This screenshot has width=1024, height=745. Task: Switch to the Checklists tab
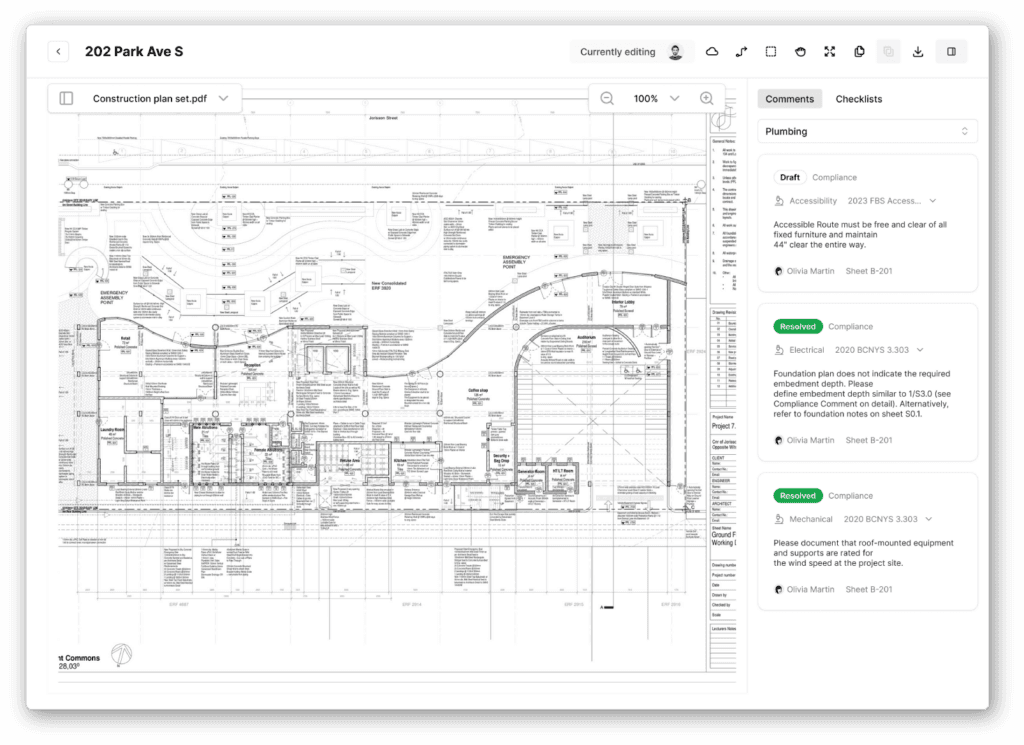coord(859,99)
